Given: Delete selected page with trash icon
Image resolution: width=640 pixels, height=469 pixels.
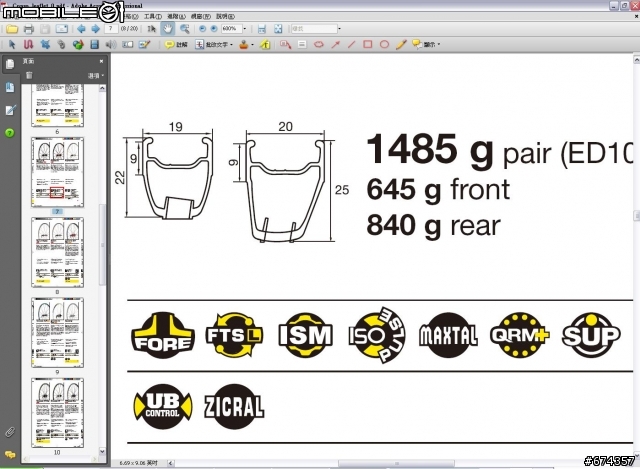Looking at the screenshot, I should [29, 75].
